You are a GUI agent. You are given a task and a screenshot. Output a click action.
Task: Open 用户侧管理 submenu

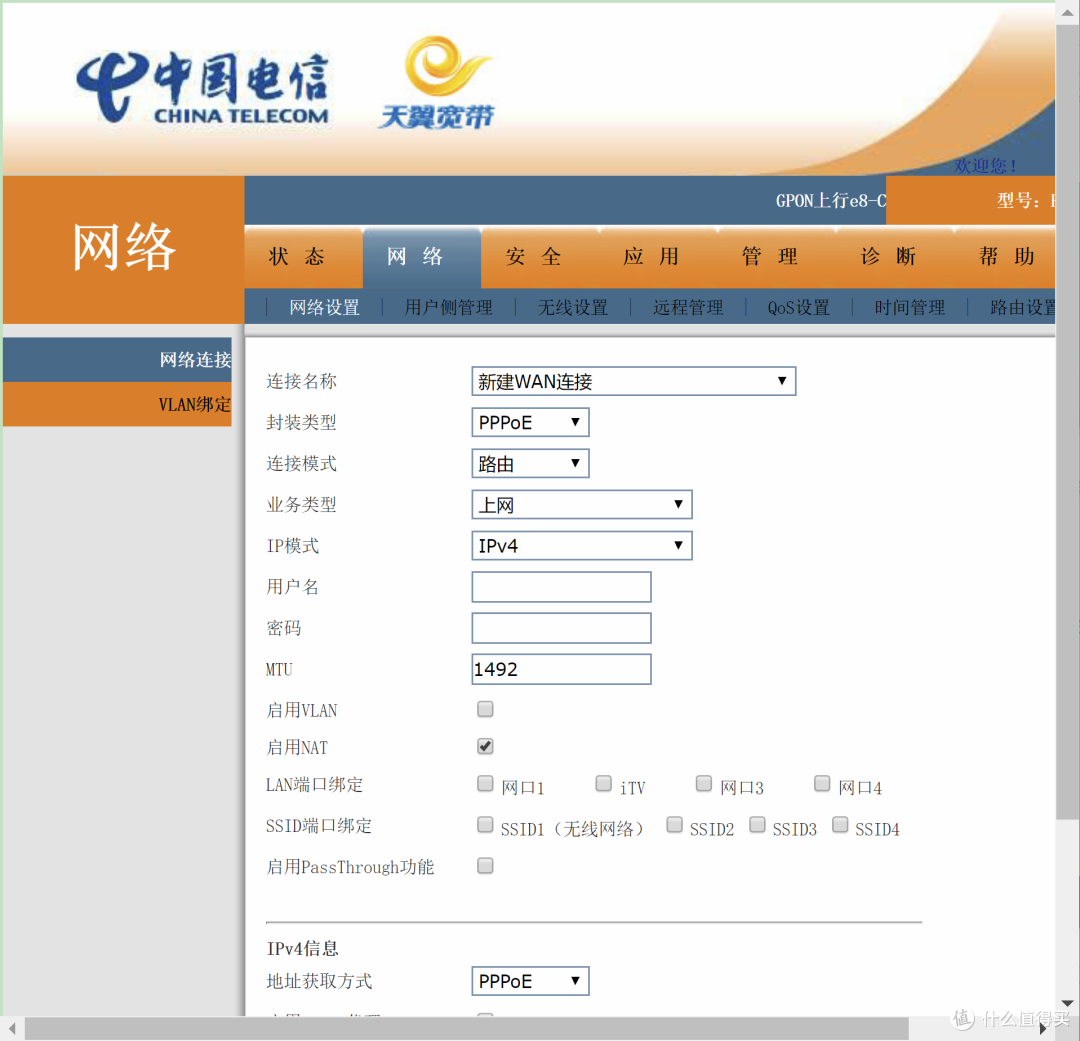click(448, 307)
